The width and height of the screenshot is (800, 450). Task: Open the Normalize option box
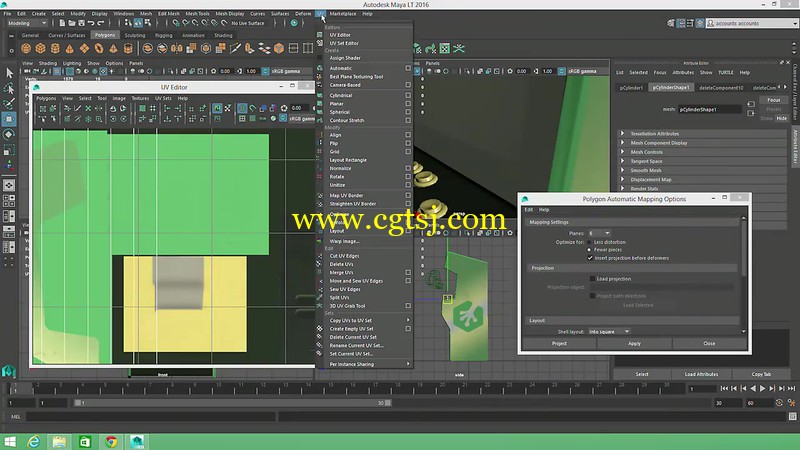[408, 168]
